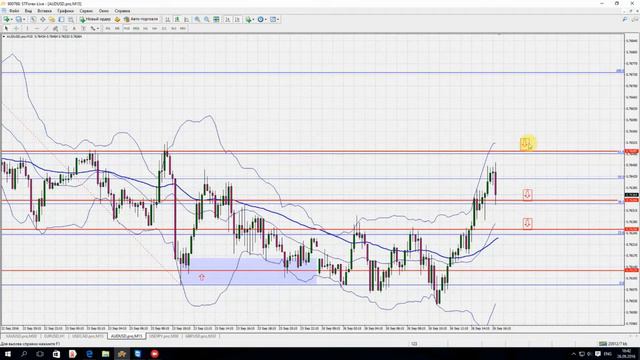Screen dimensions: 640x360
Task: Switch timeframe to H4
Action: point(155,28)
